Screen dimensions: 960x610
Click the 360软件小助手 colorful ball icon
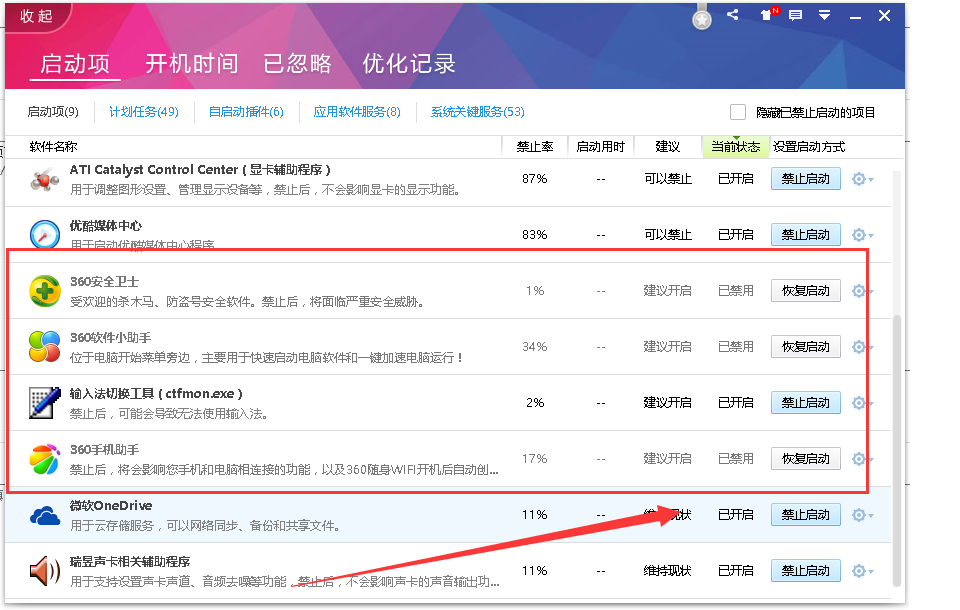point(45,347)
